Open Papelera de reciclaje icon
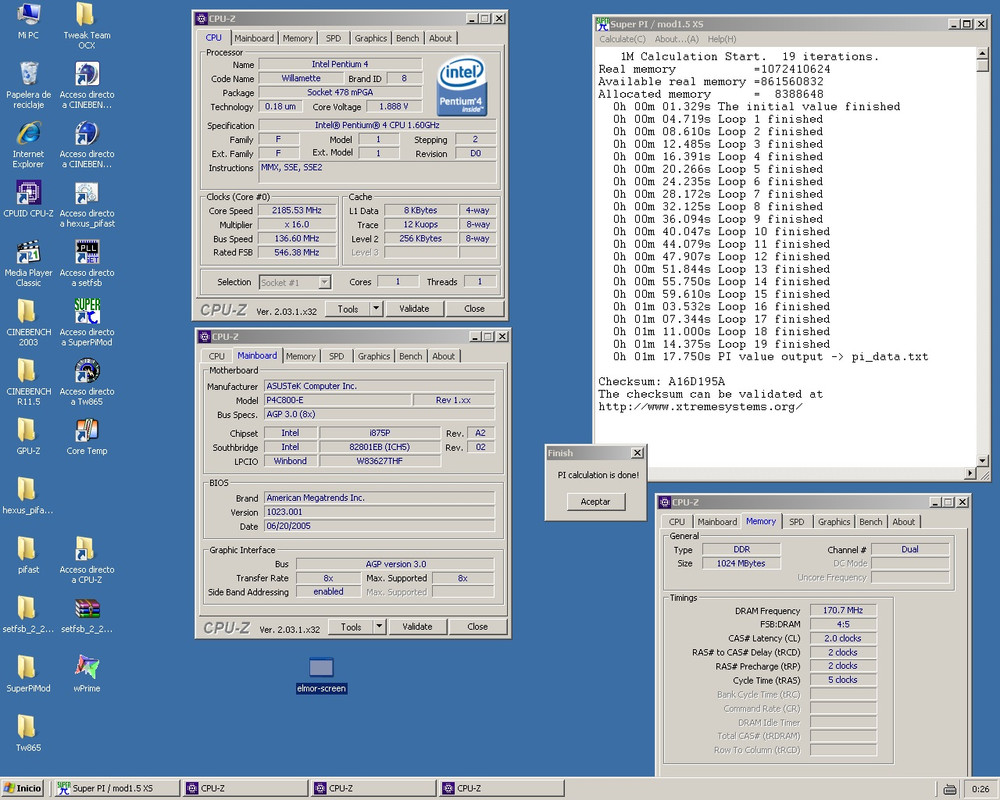Image resolution: width=1000 pixels, height=800 pixels. (28, 85)
